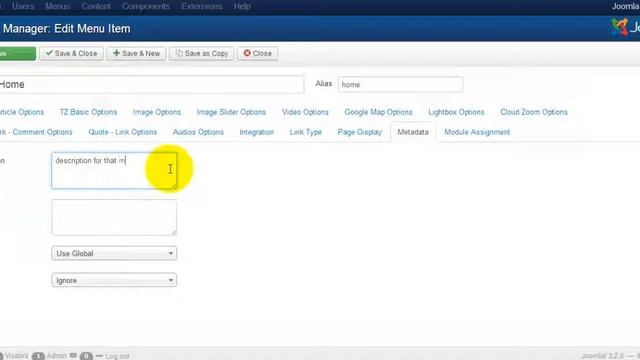
Task: Switch to Audios Options tab
Action: [198, 132]
